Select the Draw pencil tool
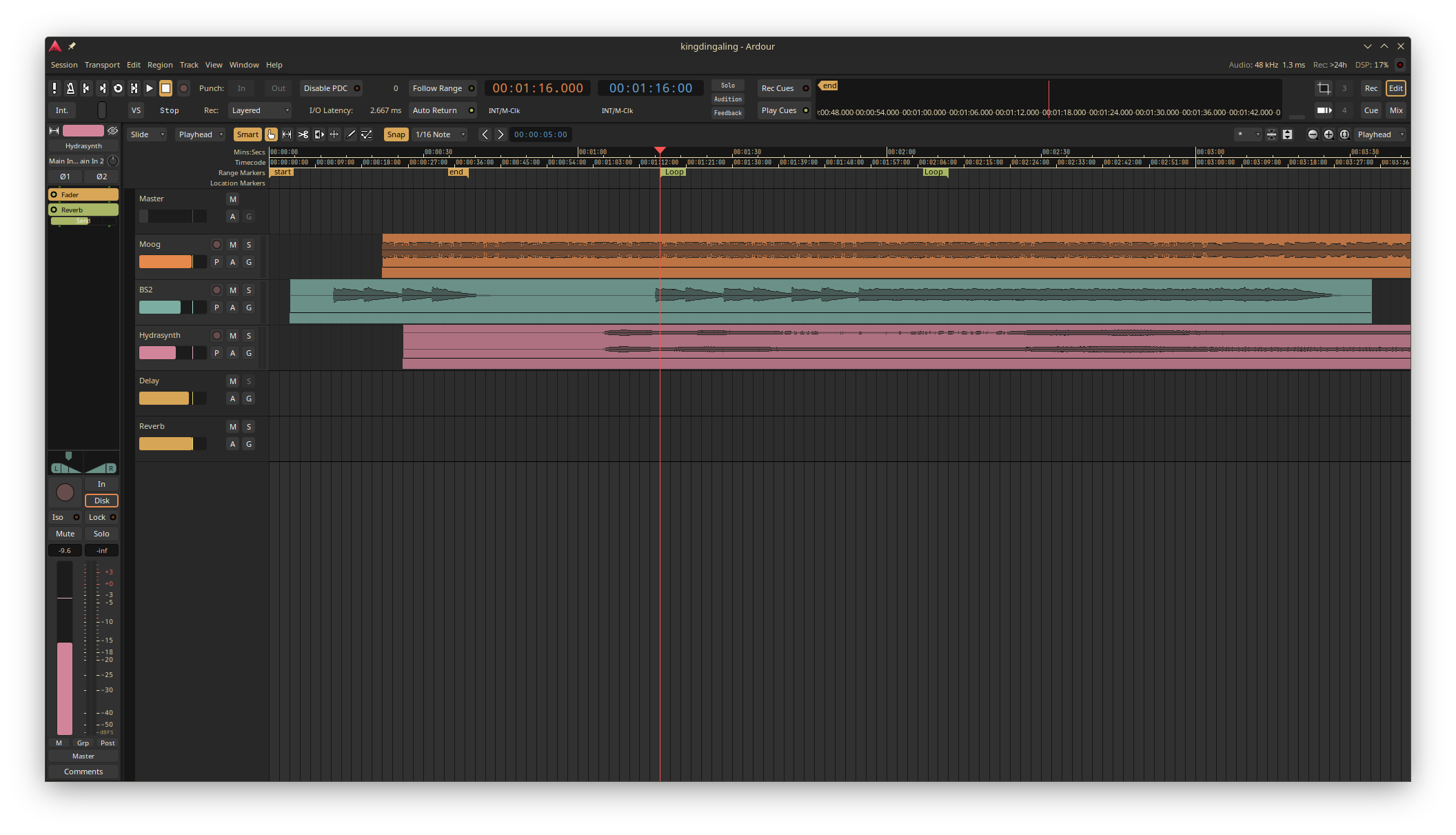Image resolution: width=1456 pixels, height=835 pixels. [351, 134]
